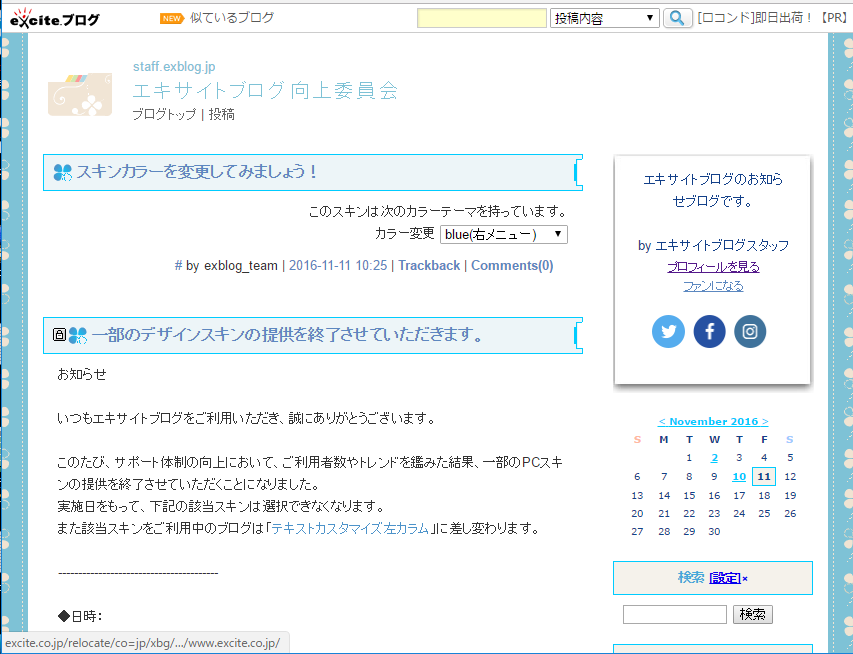Open the 2016-11-11 10:25 timestamp link
The image size is (853, 654).
[x=338, y=266]
